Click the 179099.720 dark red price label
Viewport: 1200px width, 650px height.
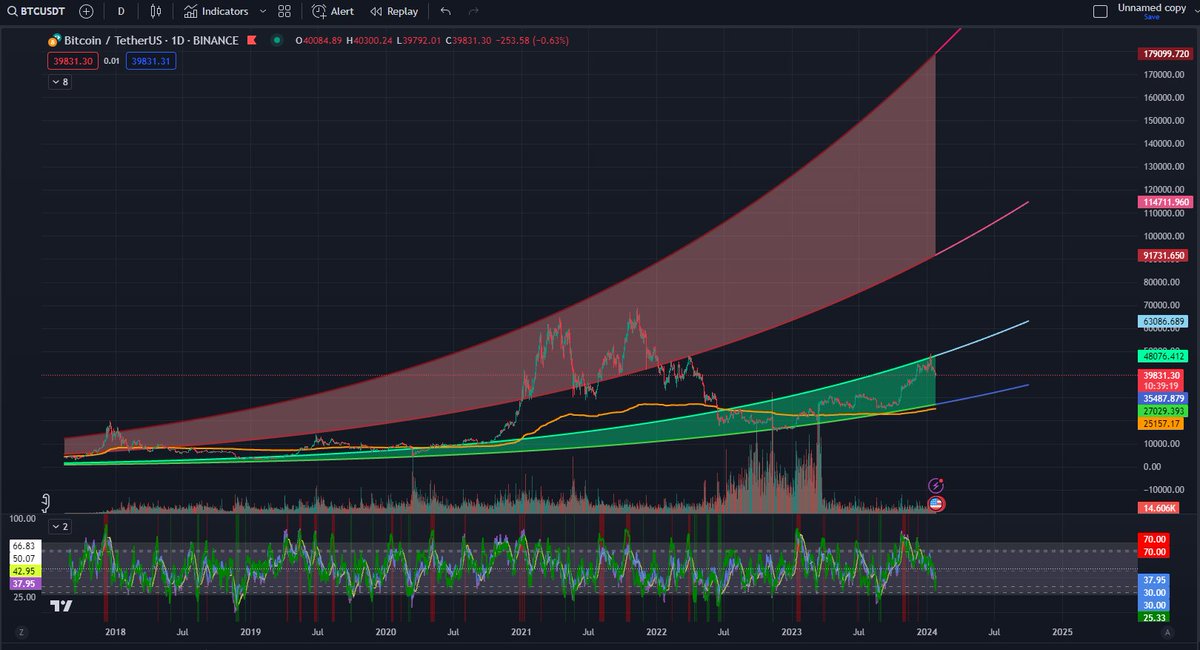(x=1166, y=52)
